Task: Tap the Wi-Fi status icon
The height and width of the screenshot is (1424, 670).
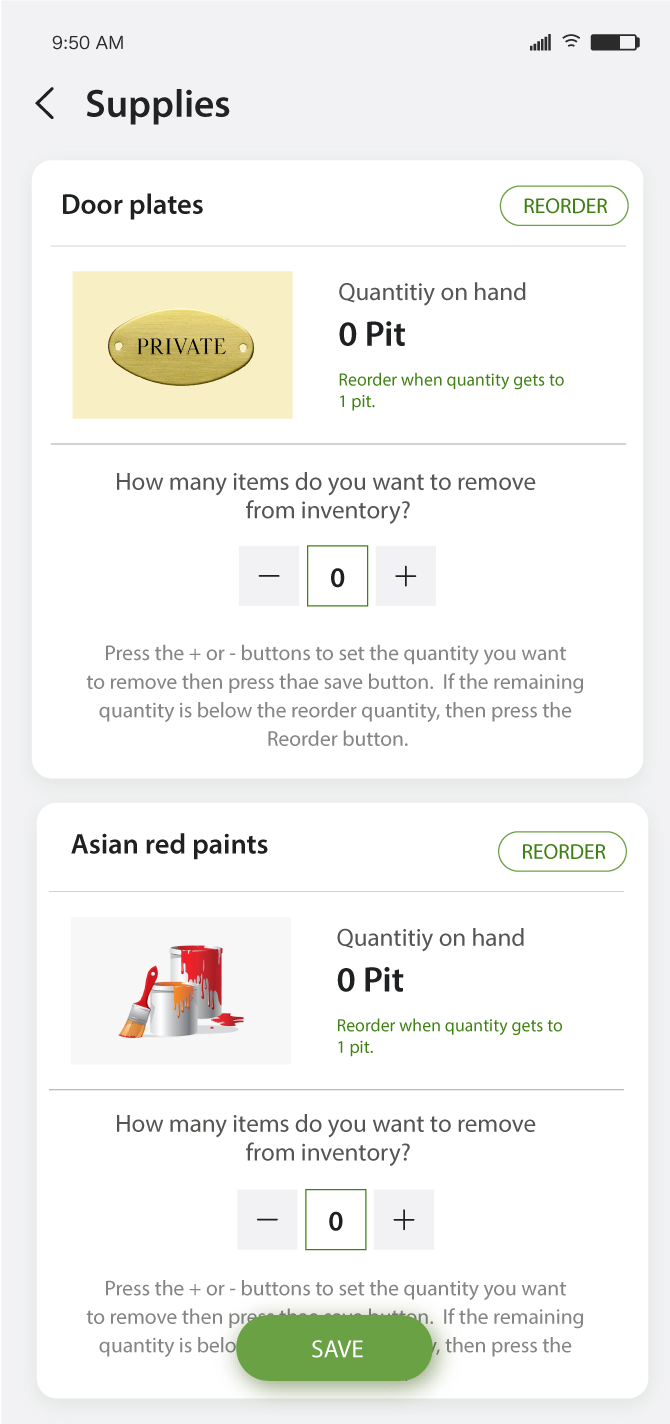Action: point(571,42)
